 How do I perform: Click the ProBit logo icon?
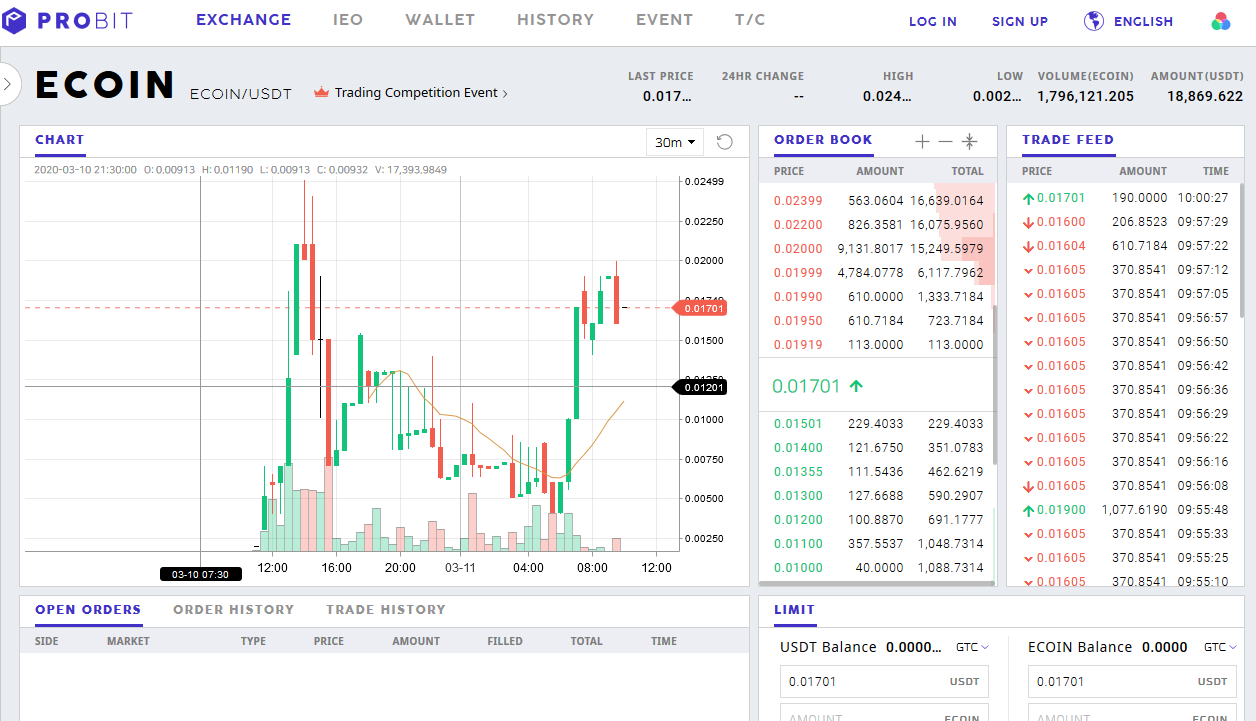tap(16, 21)
